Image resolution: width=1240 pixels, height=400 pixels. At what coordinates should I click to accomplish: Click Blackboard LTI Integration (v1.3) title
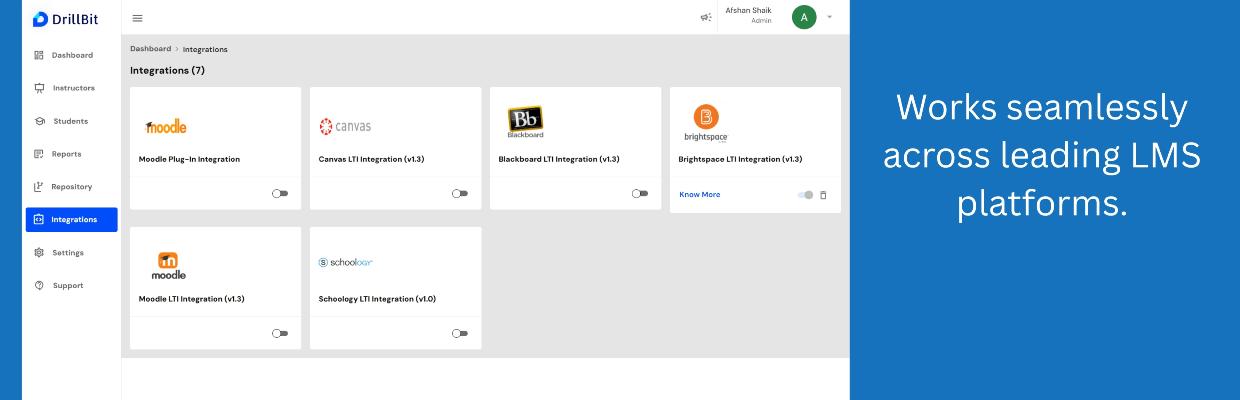559,159
